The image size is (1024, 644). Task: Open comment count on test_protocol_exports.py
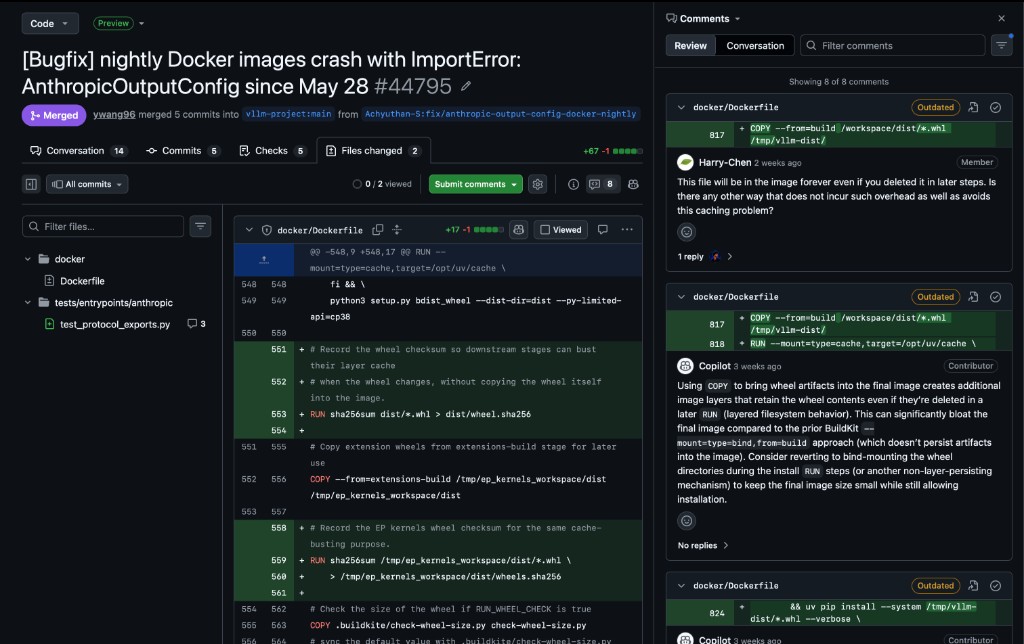pyautogui.click(x=197, y=324)
